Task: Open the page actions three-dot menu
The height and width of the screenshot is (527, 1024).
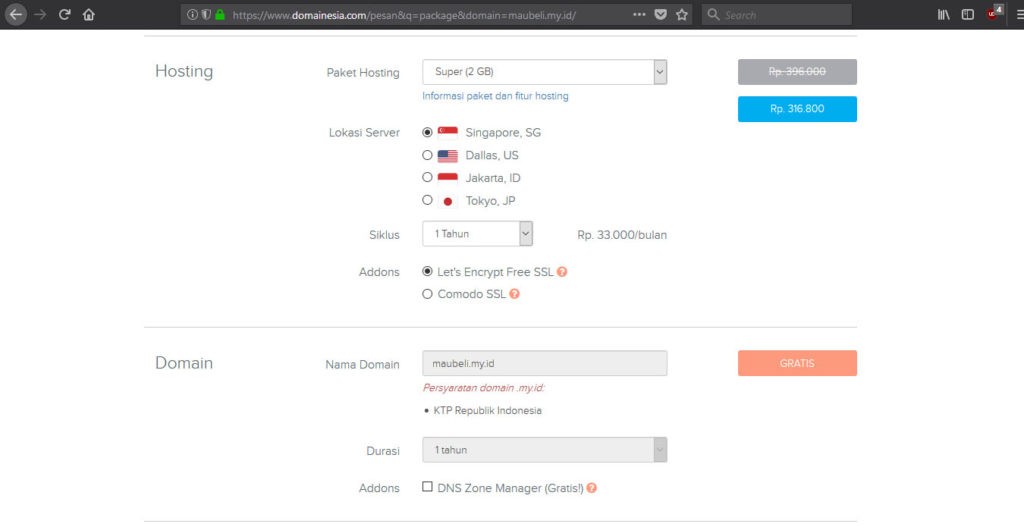Action: tap(639, 14)
